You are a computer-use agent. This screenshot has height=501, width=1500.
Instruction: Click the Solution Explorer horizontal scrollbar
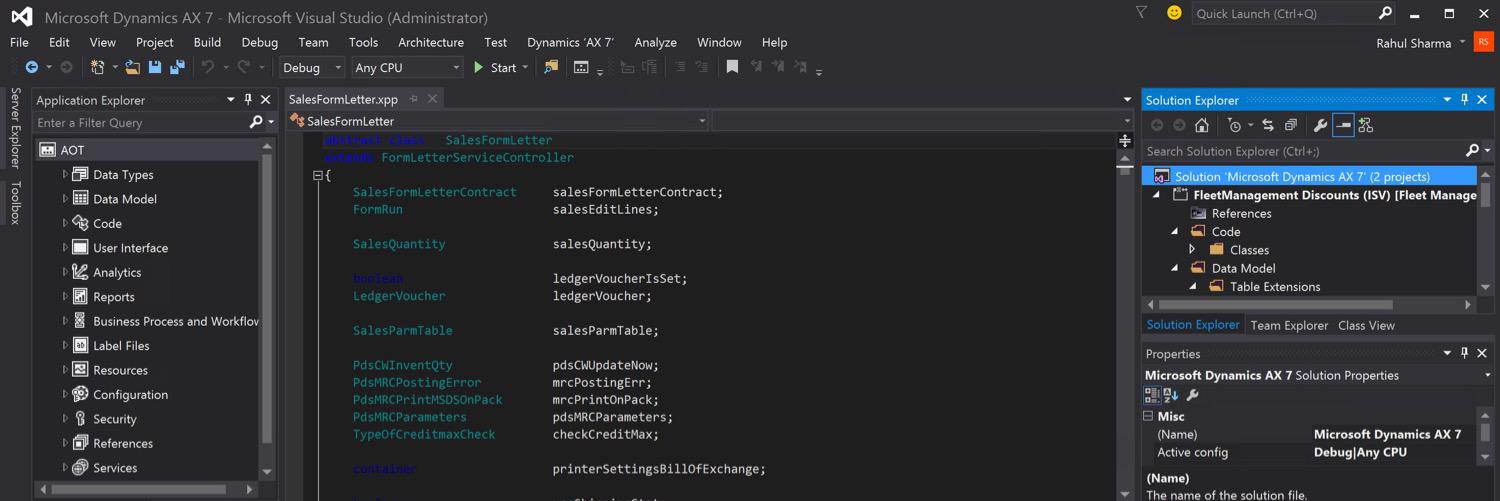pos(1309,304)
